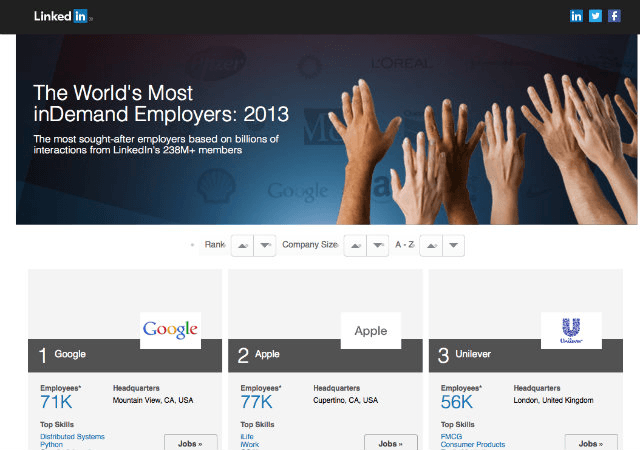Open the Consumer Products skill link

click(473, 444)
